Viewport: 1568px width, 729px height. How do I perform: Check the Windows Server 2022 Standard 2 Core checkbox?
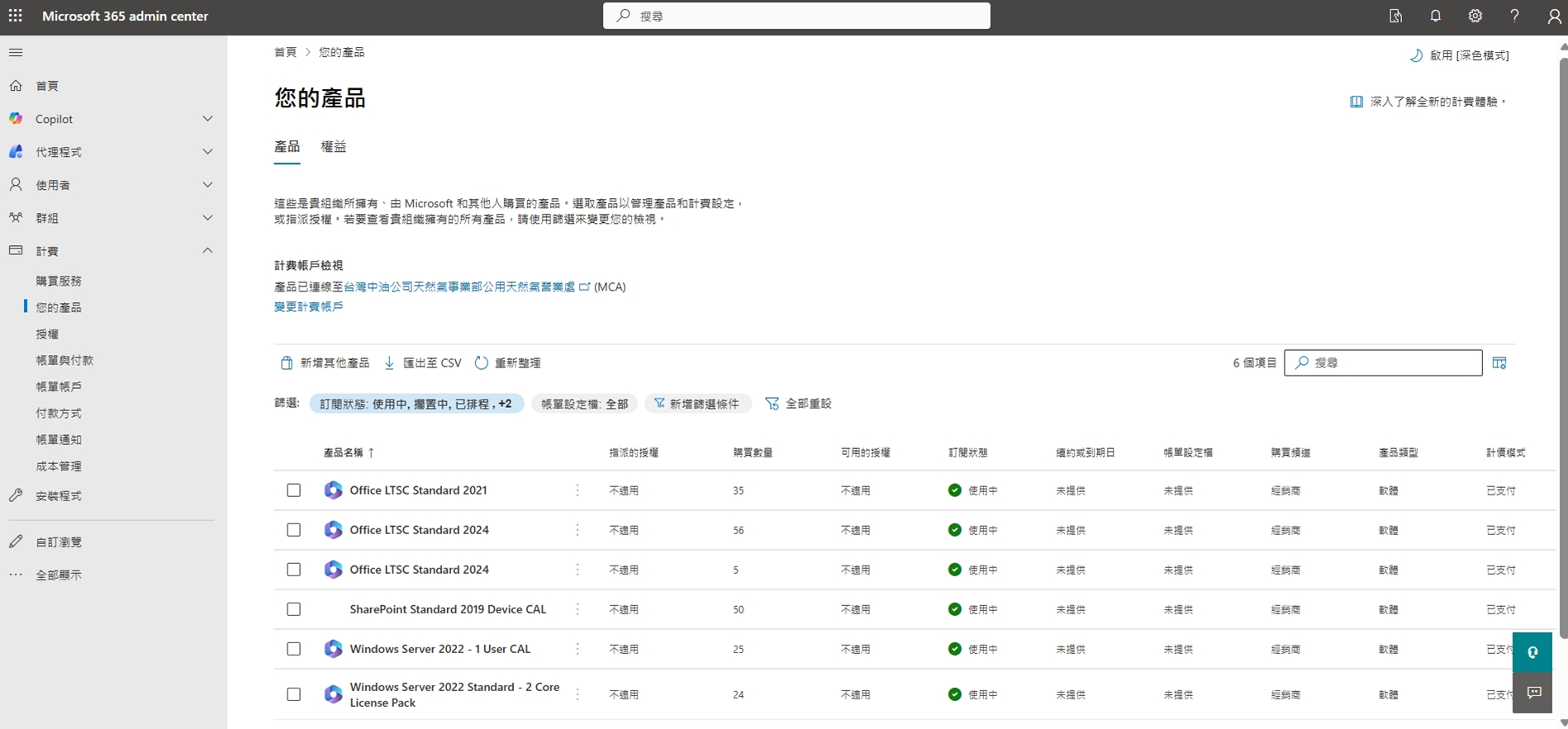coord(293,694)
